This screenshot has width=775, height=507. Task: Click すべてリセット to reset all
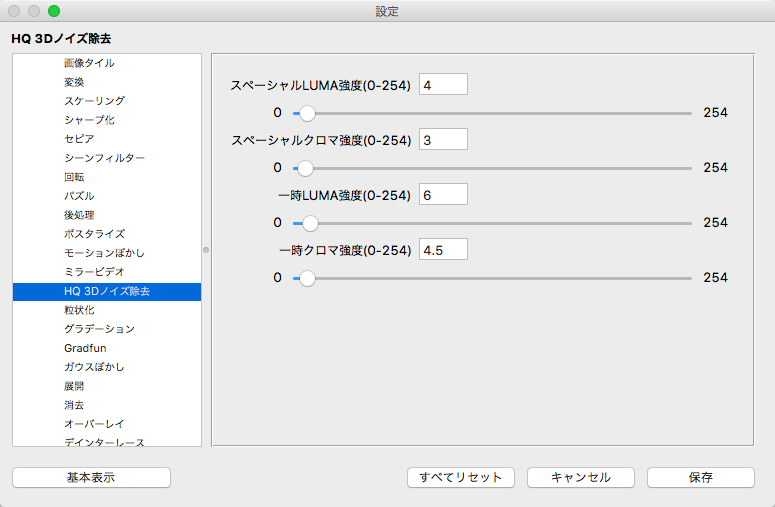[461, 477]
